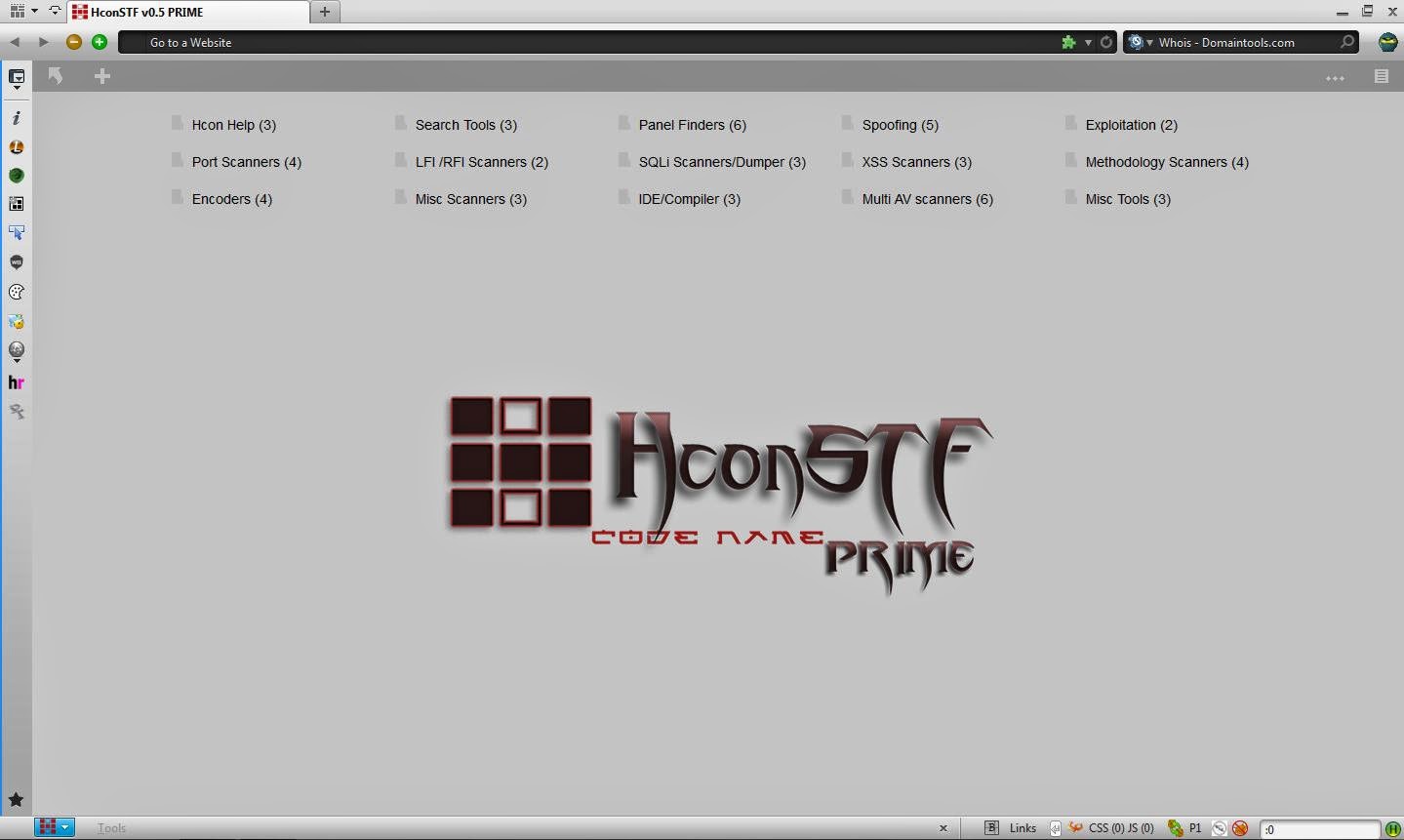Open the blue HconSTF status bar dropdown
Viewport: 1404px width, 840px height.
[x=55, y=827]
